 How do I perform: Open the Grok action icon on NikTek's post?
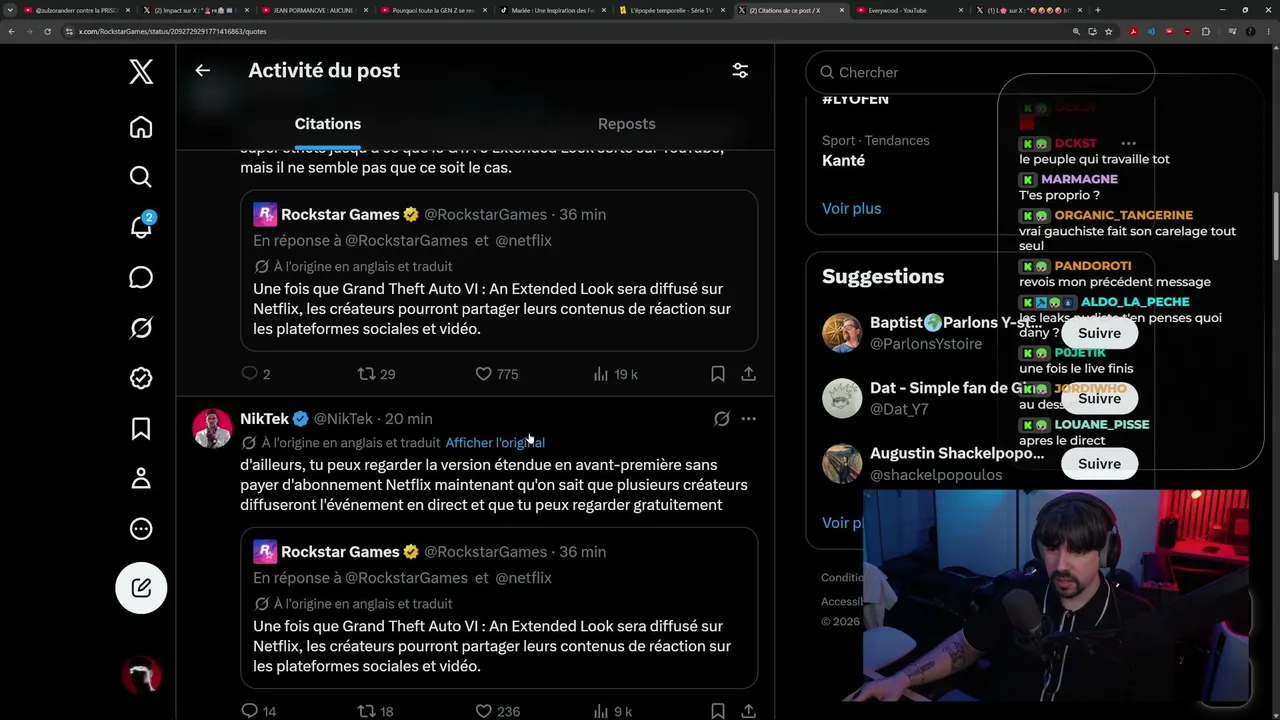pos(721,419)
